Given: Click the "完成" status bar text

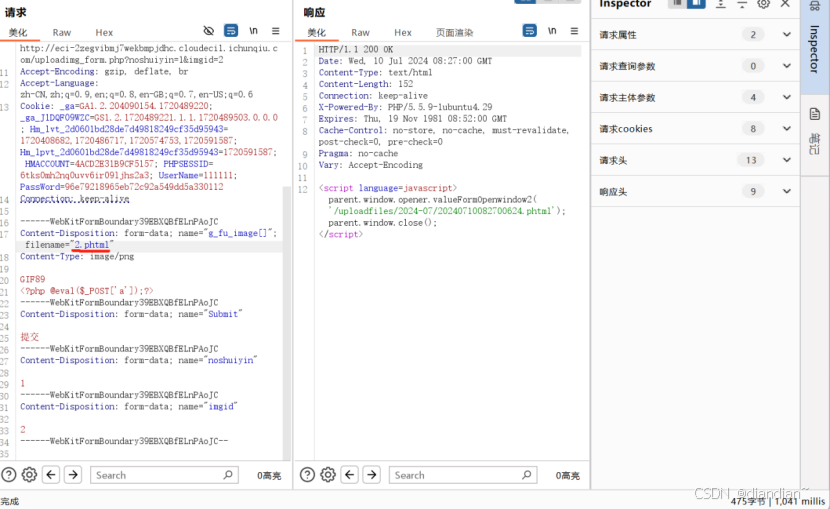Looking at the screenshot, I should pos(10,501).
